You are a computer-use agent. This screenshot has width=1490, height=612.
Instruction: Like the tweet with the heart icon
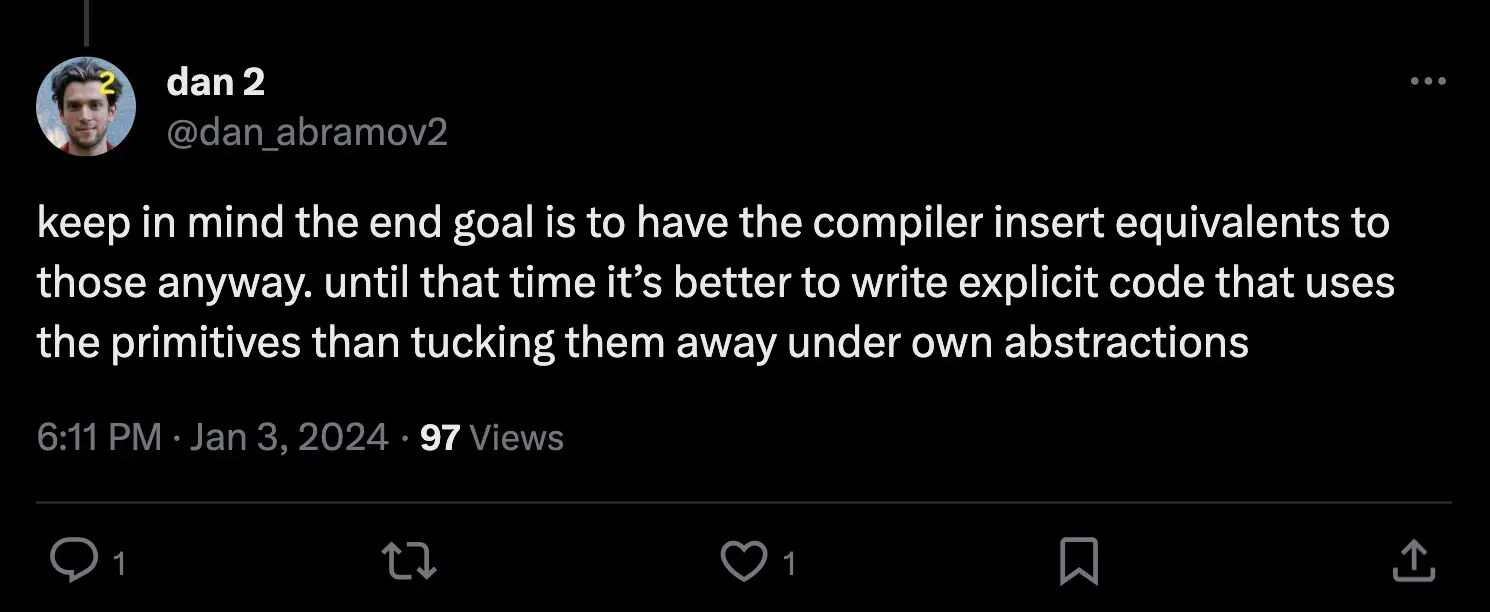click(x=743, y=562)
